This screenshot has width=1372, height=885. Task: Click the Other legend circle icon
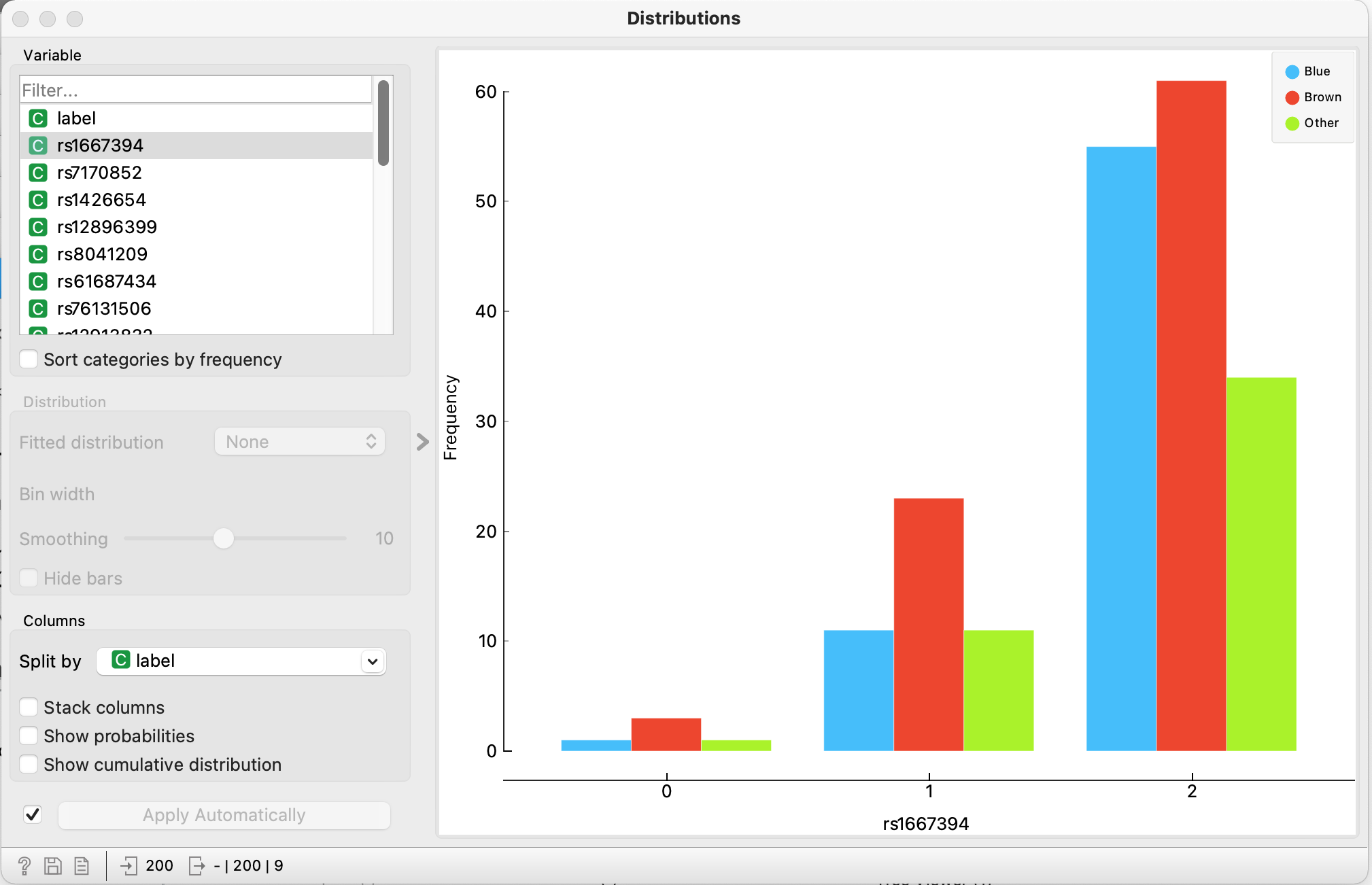click(x=1292, y=124)
